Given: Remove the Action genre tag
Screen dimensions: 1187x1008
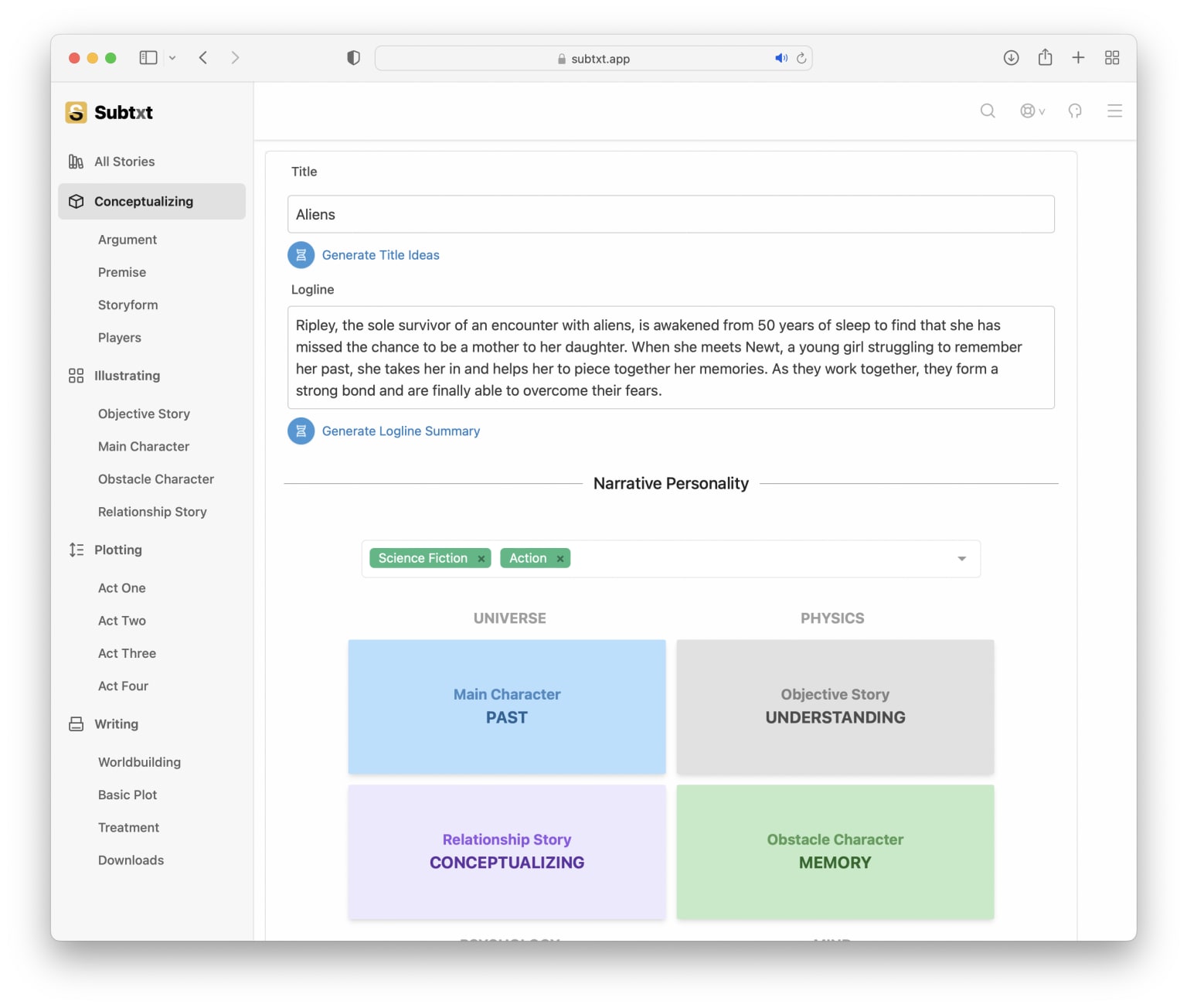Looking at the screenshot, I should point(560,559).
